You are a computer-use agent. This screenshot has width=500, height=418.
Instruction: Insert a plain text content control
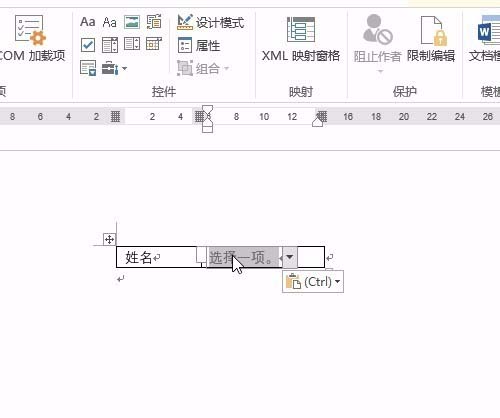[x=110, y=22]
